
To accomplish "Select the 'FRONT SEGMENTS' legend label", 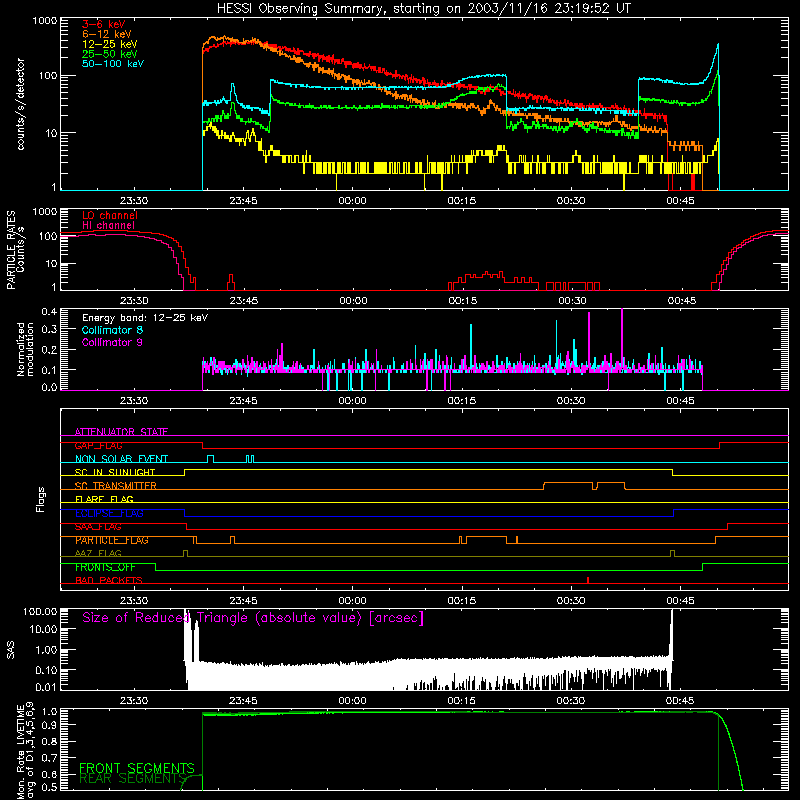I will (x=137, y=768).
